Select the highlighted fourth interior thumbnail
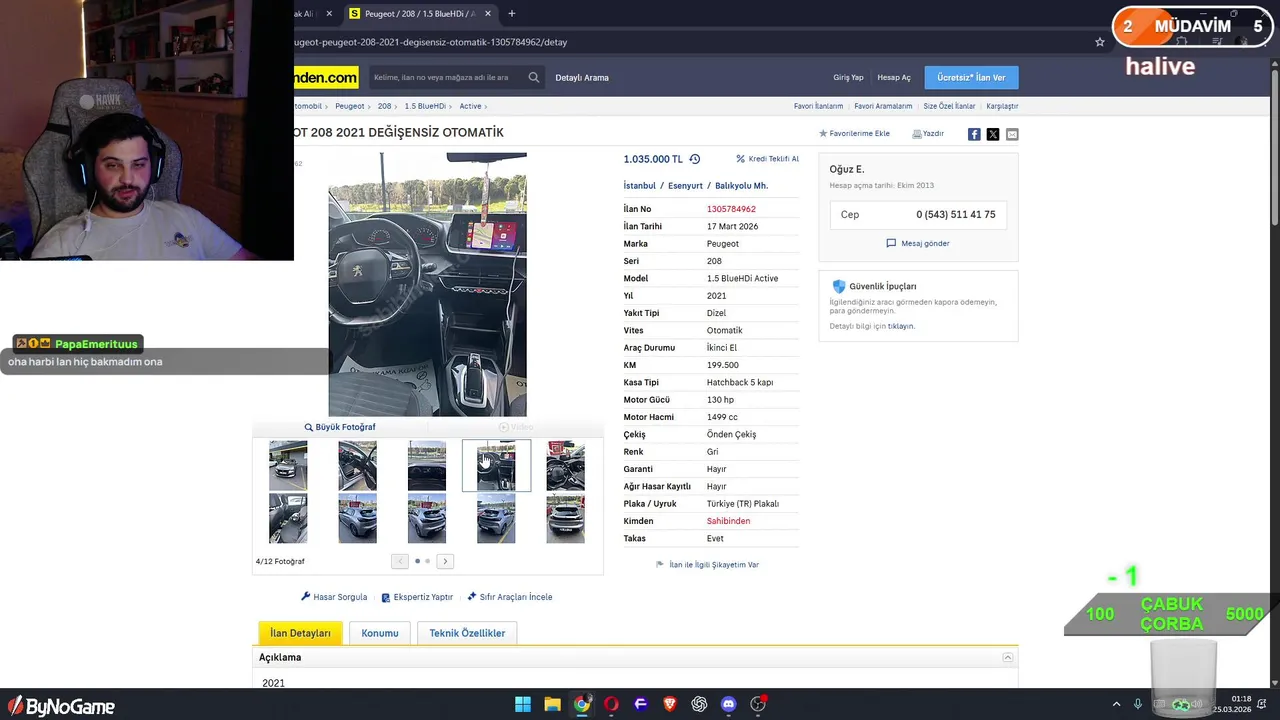The image size is (1280, 720). [x=496, y=466]
